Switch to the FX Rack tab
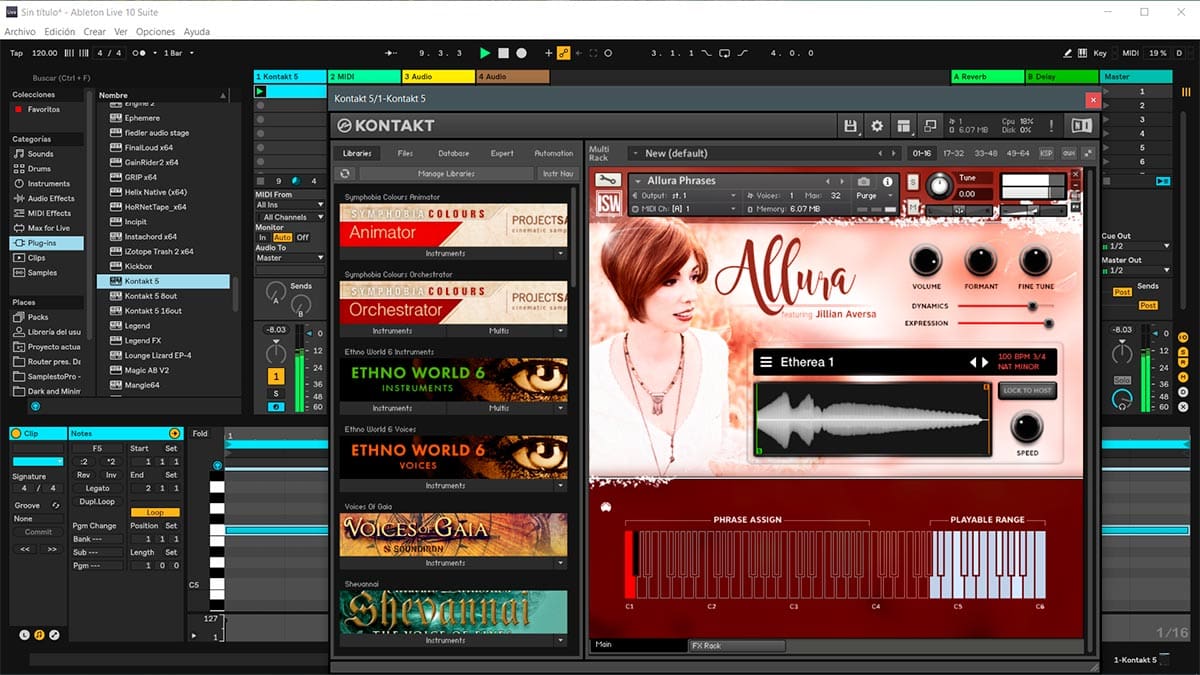The width and height of the screenshot is (1200, 675). [x=736, y=646]
